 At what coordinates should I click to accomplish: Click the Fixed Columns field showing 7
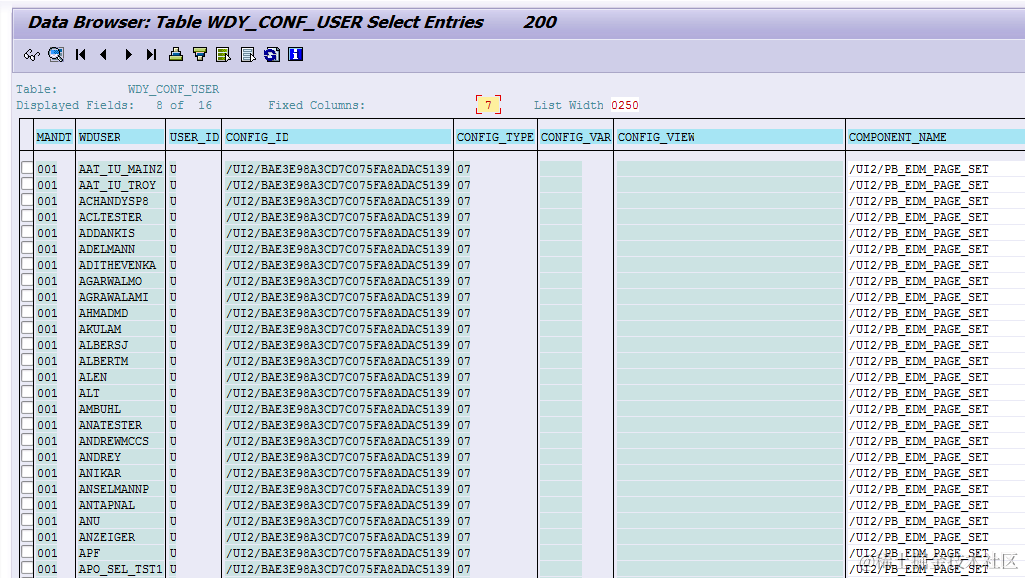coord(488,105)
